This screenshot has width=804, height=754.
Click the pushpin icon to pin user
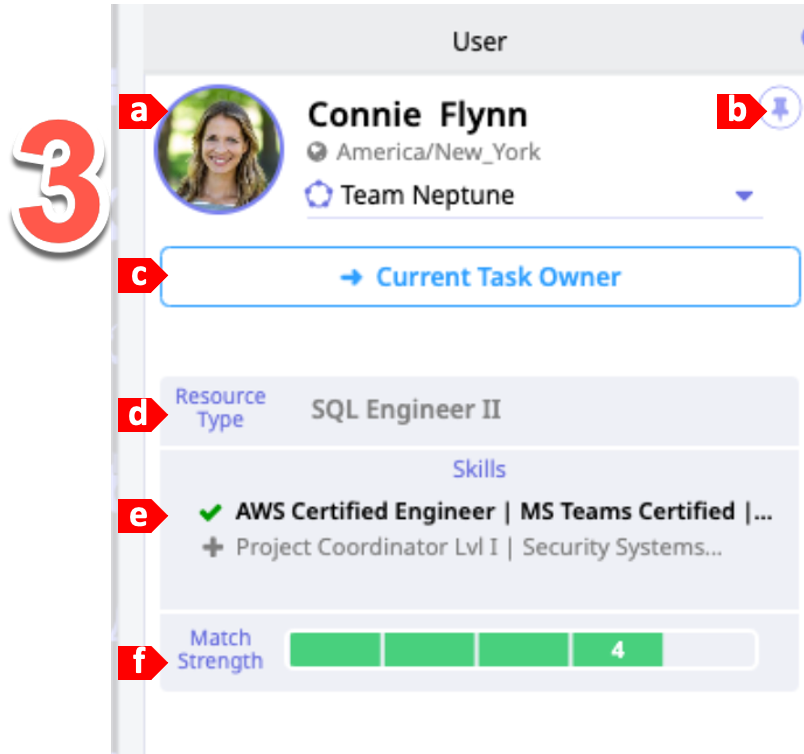coord(780,108)
